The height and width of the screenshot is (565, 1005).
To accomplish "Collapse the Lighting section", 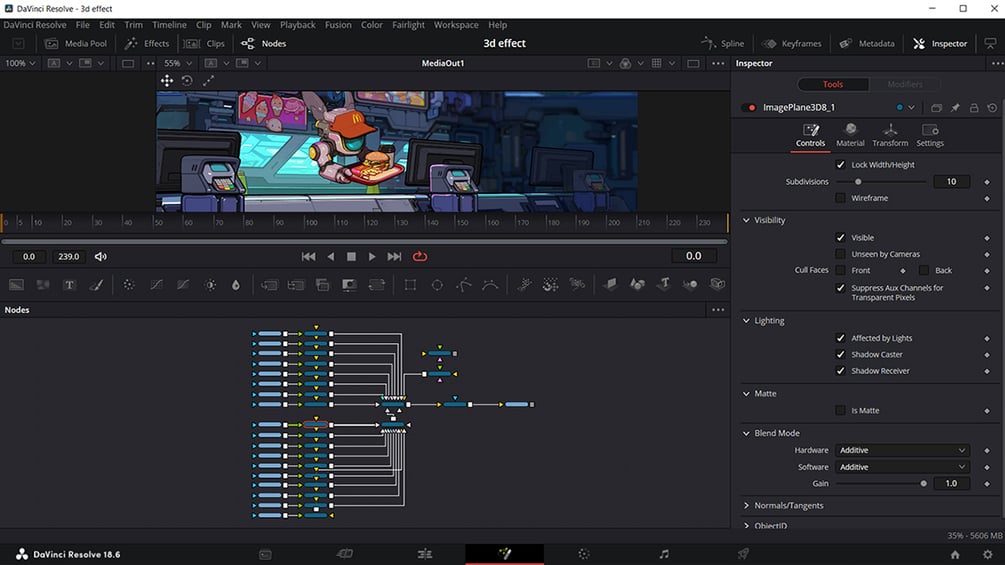I will 746,321.
